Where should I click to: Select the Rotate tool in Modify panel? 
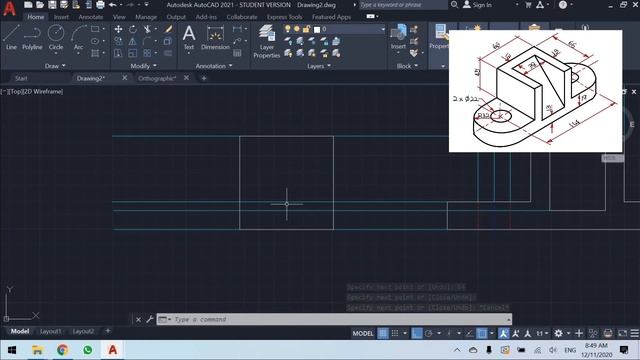click(x=133, y=29)
